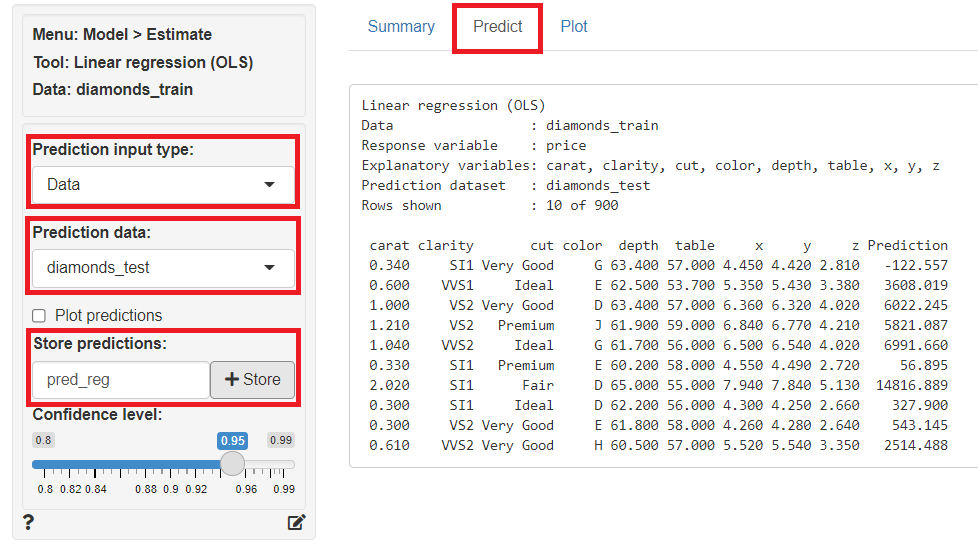978x555 pixels.
Task: Click the pred_reg store name field
Action: click(x=121, y=380)
